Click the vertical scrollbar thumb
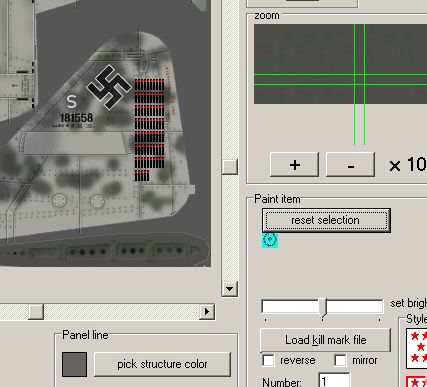Screen dimensions: 427x387 click(x=229, y=166)
